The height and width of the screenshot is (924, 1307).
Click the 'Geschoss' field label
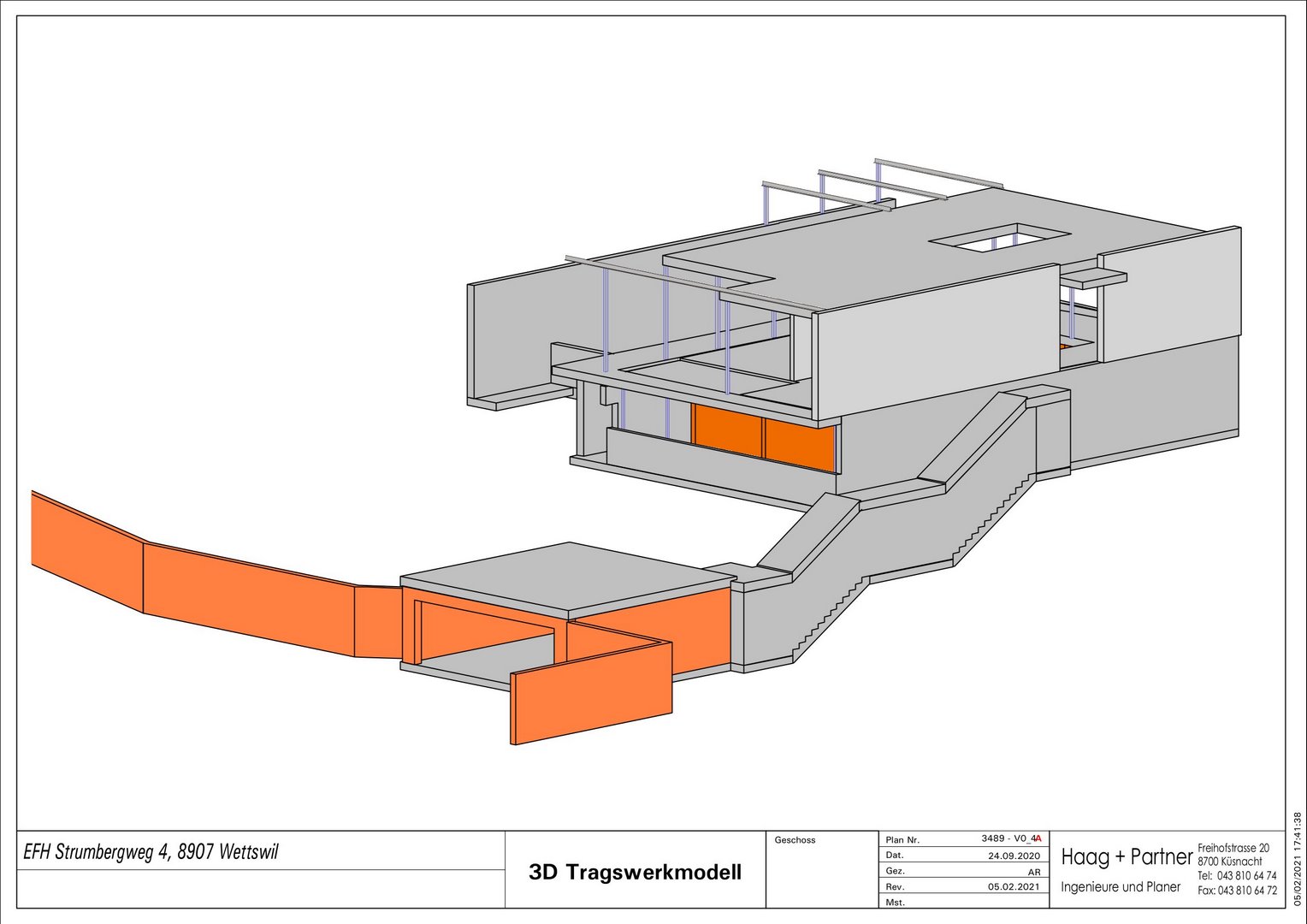coord(795,840)
